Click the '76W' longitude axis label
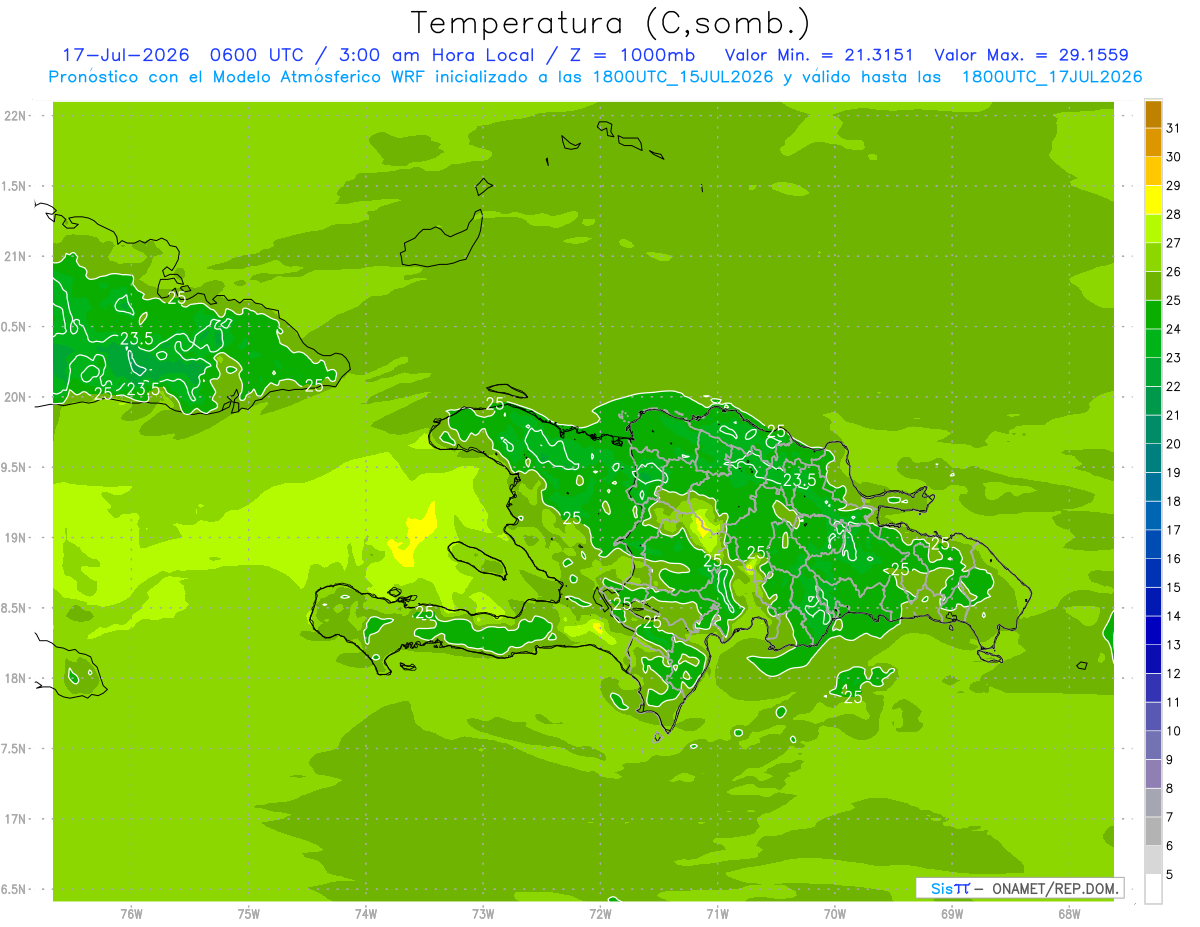 (x=131, y=914)
